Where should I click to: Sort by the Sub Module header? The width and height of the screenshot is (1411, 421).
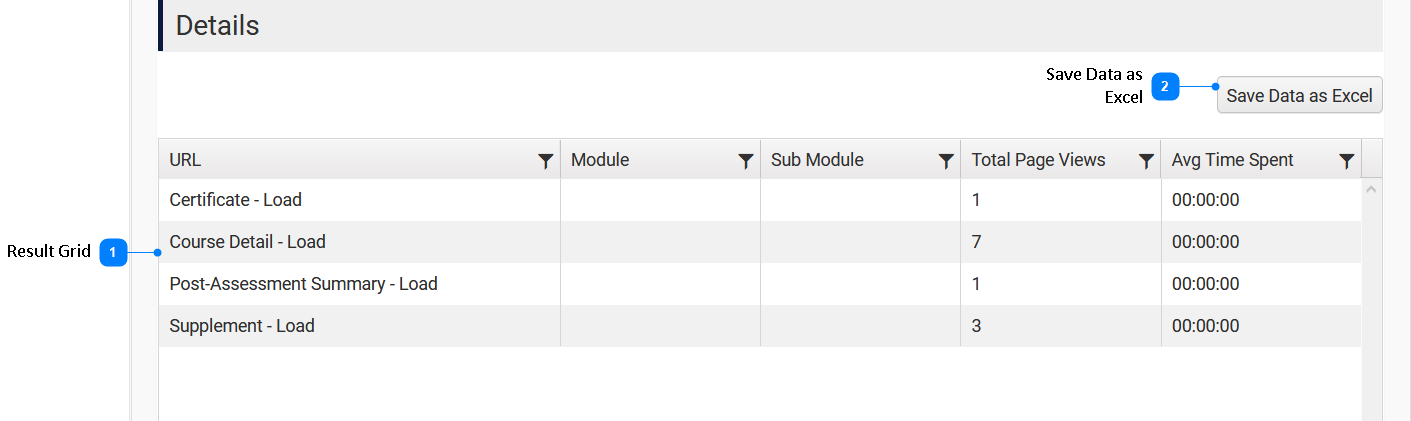[x=817, y=160]
